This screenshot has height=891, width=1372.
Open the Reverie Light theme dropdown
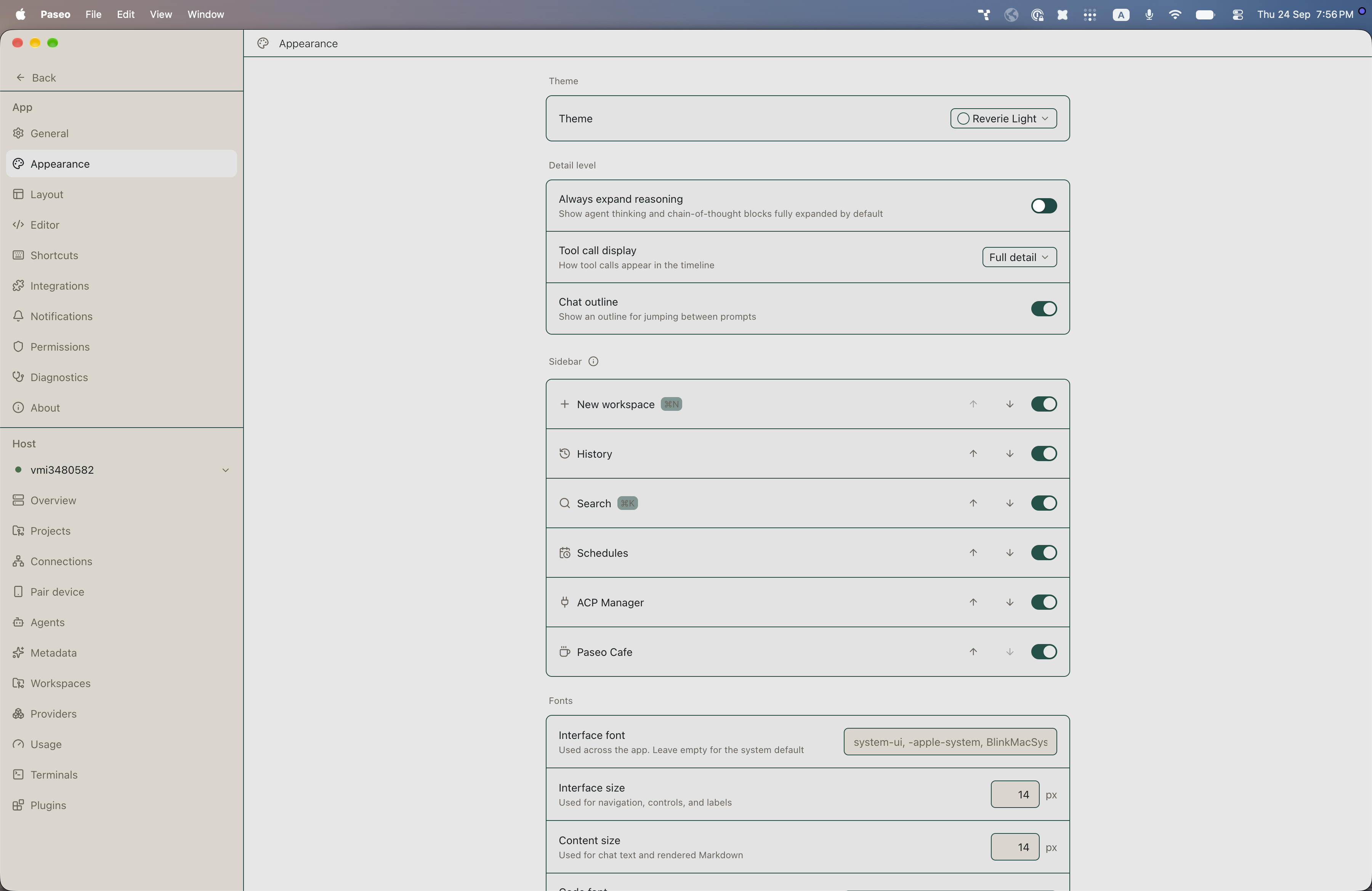pyautogui.click(x=1003, y=118)
